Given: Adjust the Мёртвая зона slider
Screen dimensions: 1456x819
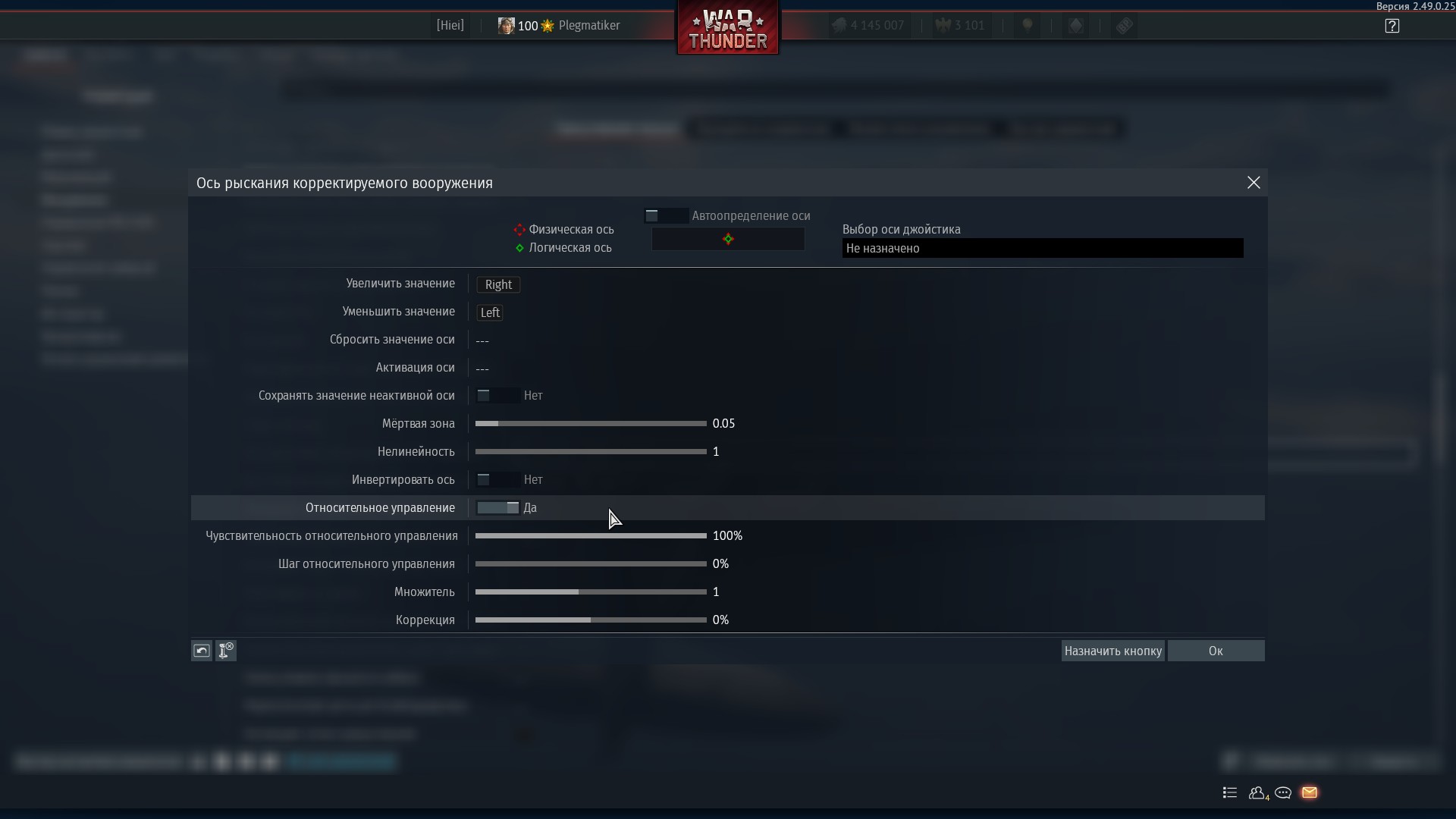Looking at the screenshot, I should [x=591, y=424].
